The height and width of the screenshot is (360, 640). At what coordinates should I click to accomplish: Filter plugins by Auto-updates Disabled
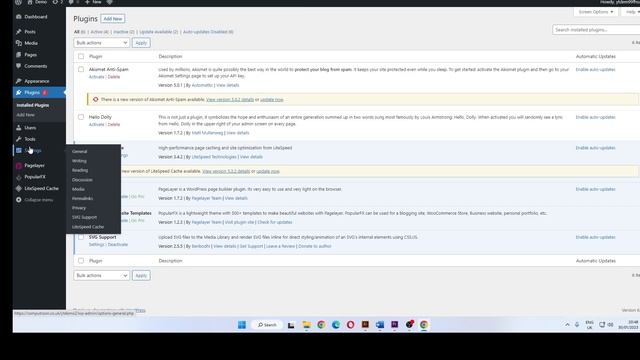tap(208, 32)
